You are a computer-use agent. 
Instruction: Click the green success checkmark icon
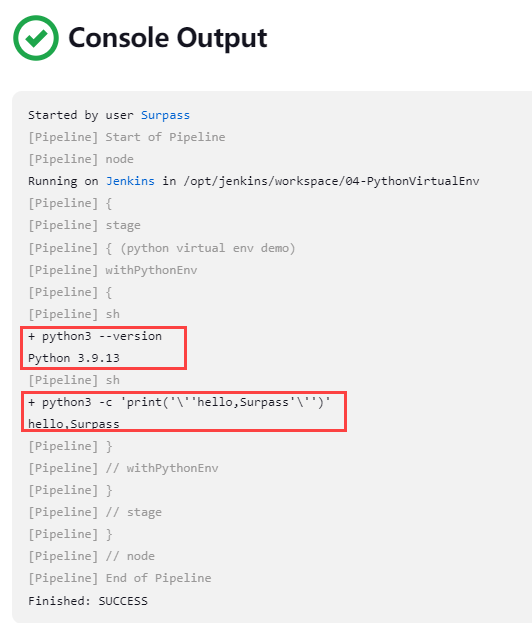pyautogui.click(x=36, y=38)
